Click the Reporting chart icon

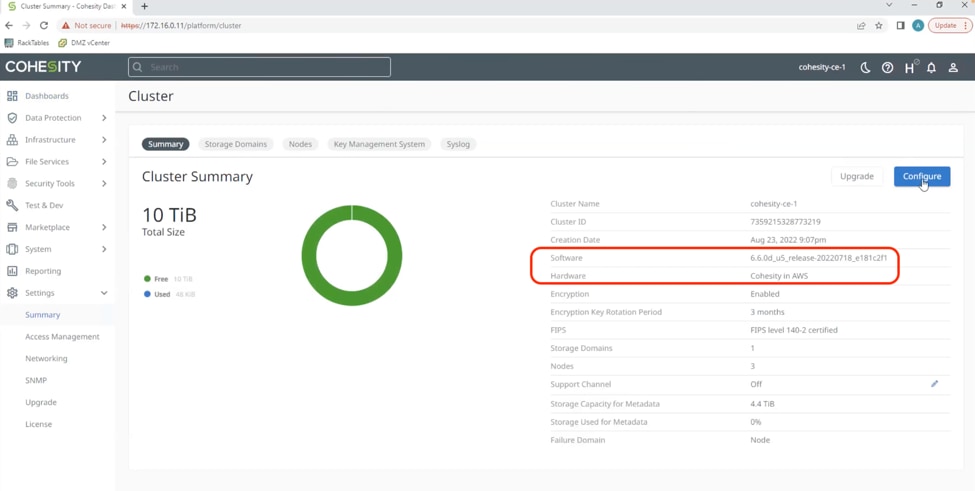pos(12,271)
